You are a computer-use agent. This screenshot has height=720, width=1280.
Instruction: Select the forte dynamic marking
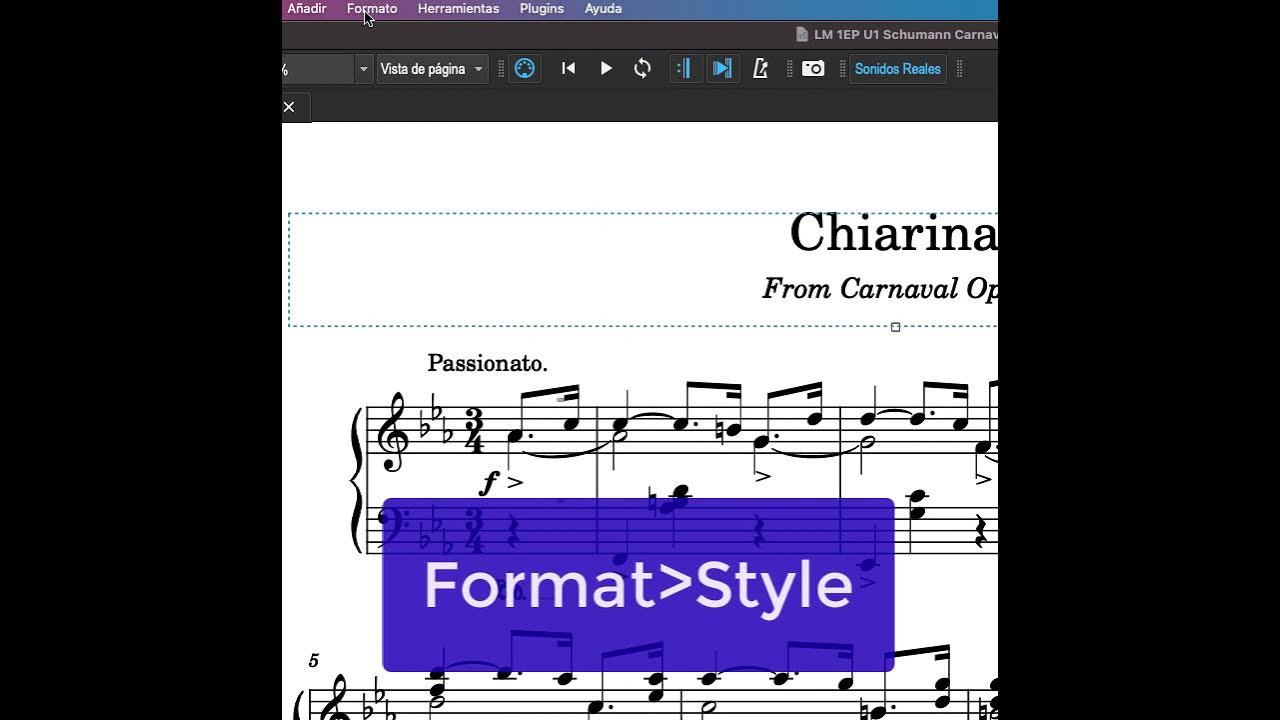click(489, 484)
